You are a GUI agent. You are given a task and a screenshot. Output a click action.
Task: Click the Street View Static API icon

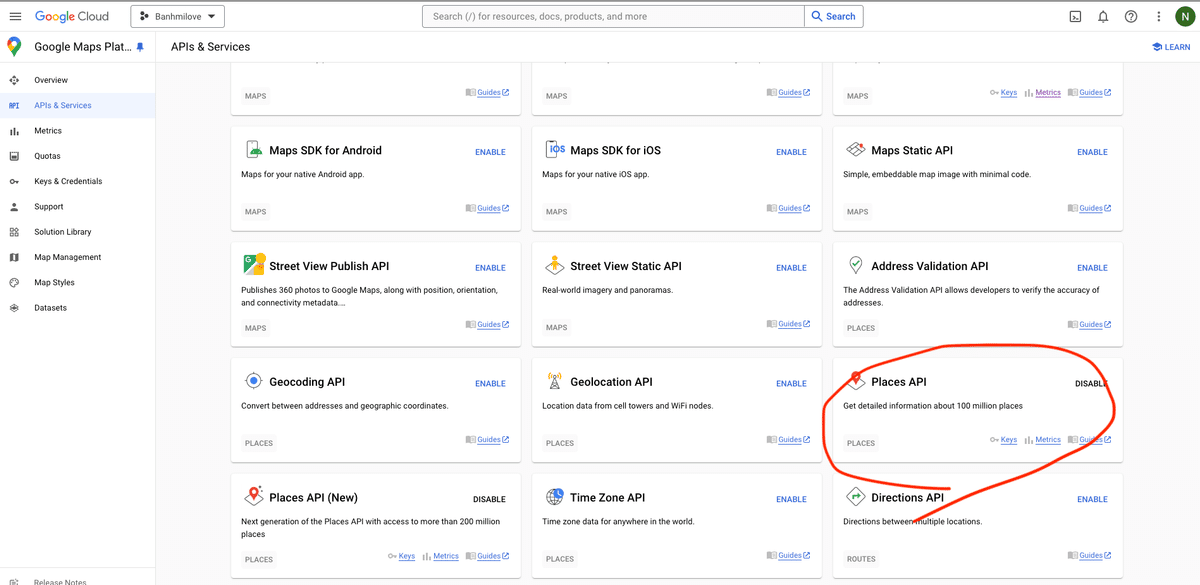[x=555, y=265]
